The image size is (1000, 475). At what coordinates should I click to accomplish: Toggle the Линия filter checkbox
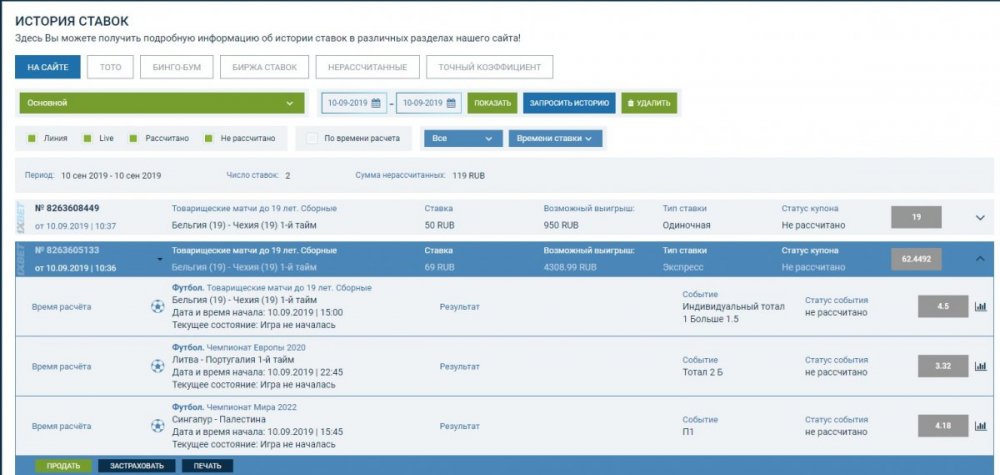click(32, 138)
